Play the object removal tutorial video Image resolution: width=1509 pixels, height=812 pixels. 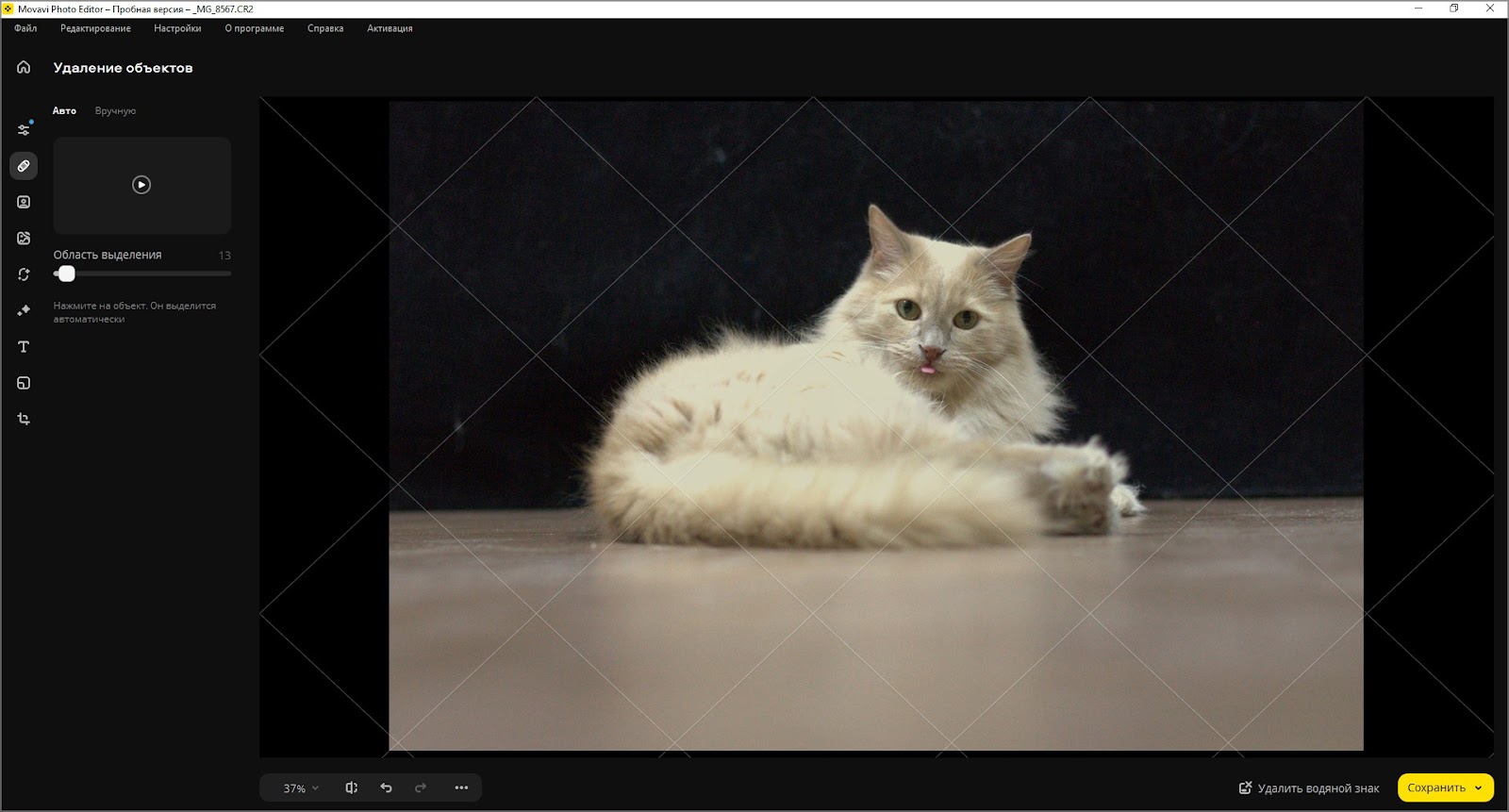pyautogui.click(x=141, y=185)
